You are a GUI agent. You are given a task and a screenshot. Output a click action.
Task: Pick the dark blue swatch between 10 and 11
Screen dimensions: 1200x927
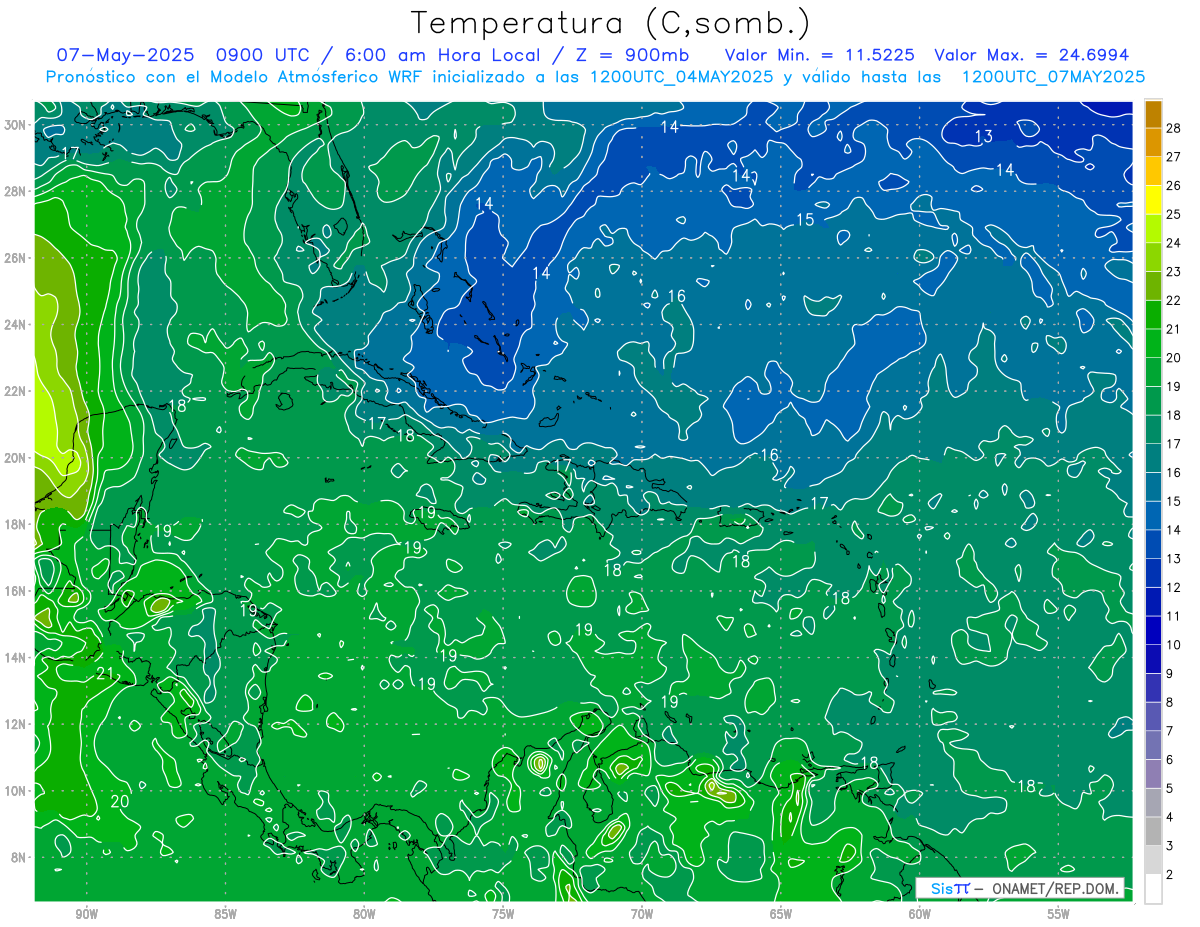coord(1153,630)
